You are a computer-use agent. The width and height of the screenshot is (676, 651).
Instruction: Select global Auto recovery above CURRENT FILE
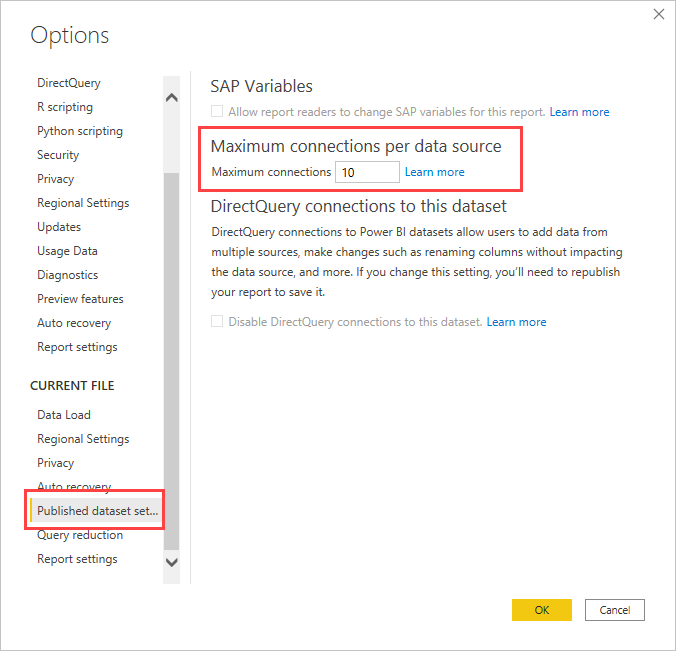(x=74, y=323)
